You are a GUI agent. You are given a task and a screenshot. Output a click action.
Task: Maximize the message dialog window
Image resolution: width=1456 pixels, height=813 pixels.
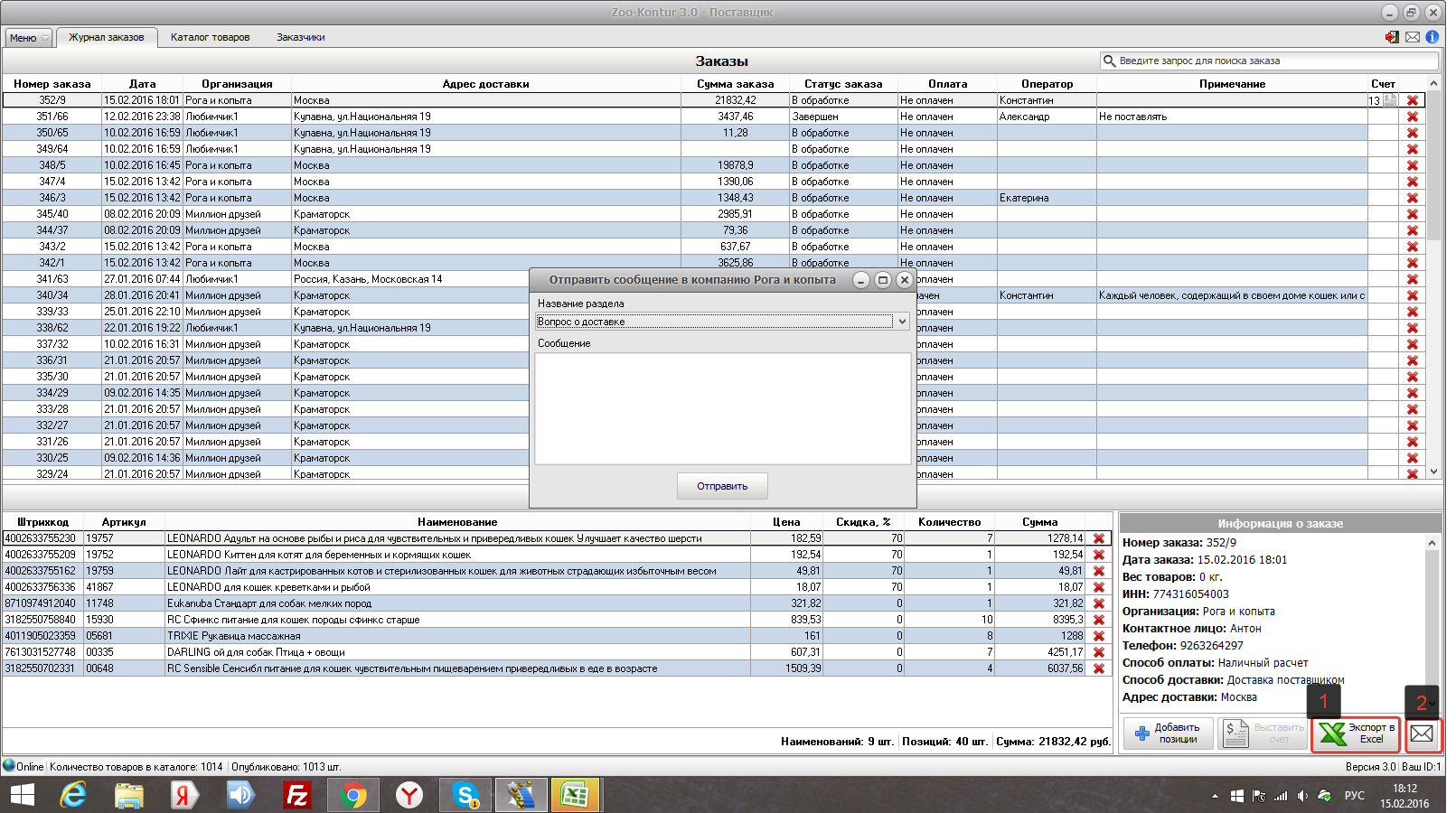pyautogui.click(x=883, y=280)
